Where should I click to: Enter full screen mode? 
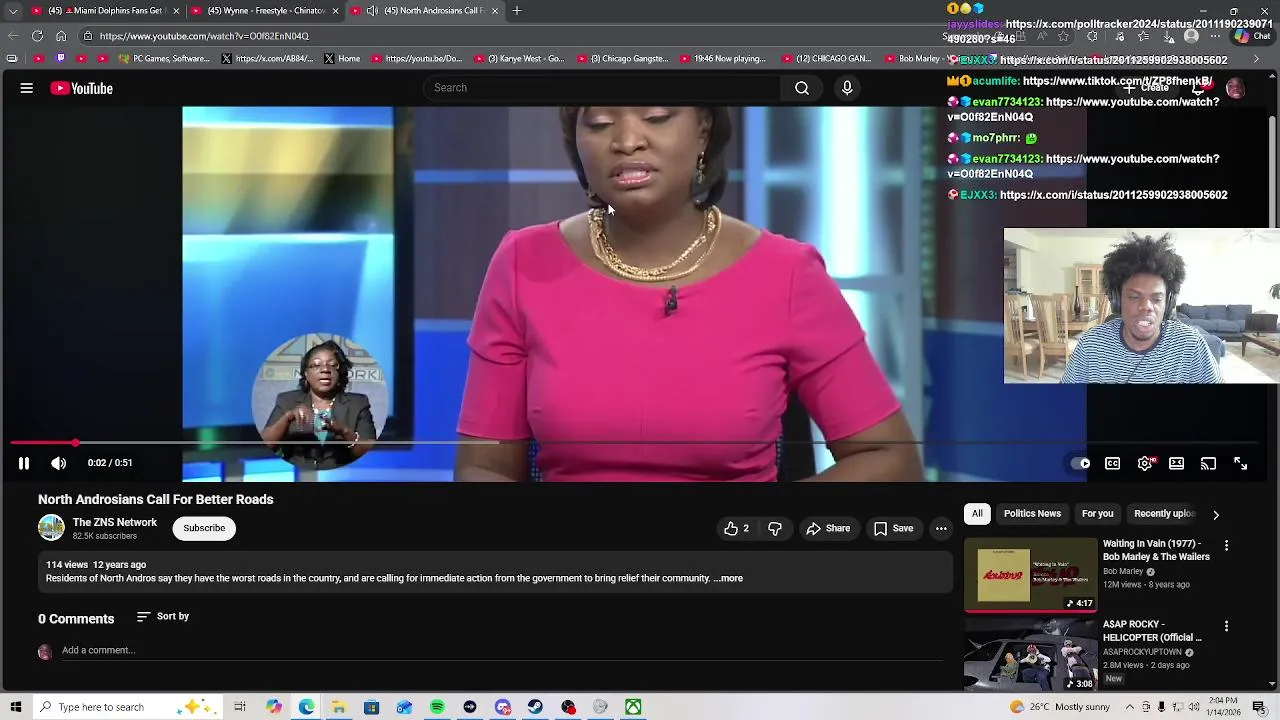click(x=1241, y=463)
